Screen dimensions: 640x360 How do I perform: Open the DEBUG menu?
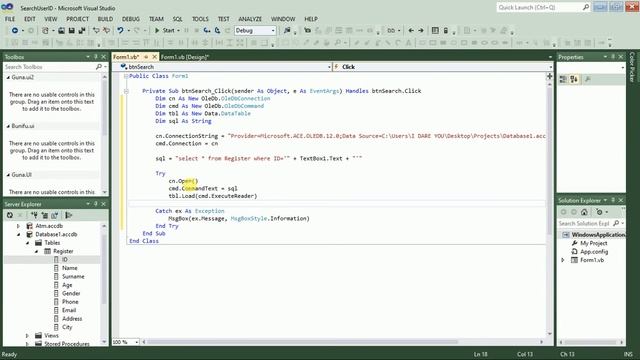coord(131,19)
